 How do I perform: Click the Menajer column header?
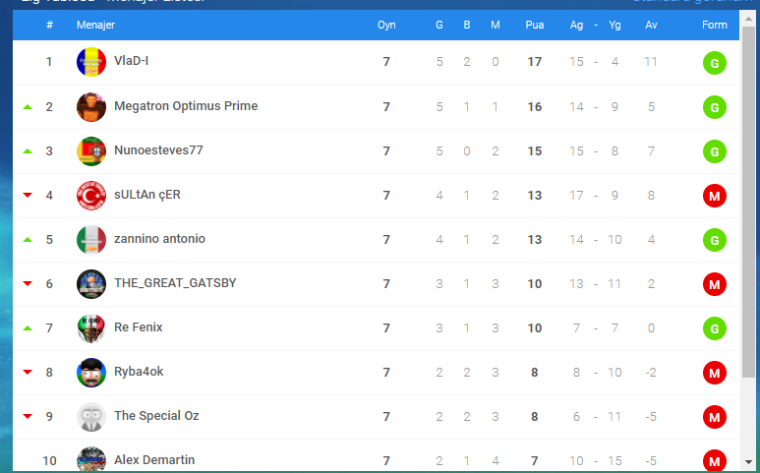(x=95, y=25)
